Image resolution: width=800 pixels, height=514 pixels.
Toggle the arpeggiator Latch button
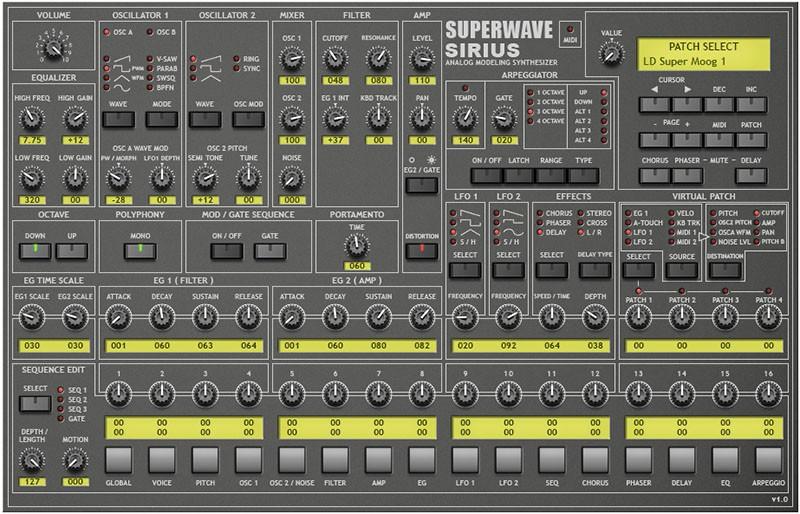pos(517,175)
